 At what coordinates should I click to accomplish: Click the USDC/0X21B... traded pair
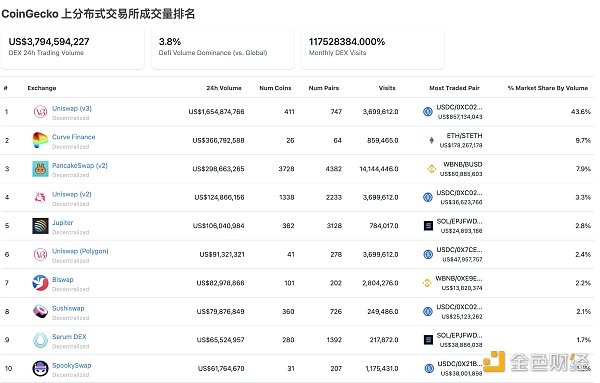point(460,364)
